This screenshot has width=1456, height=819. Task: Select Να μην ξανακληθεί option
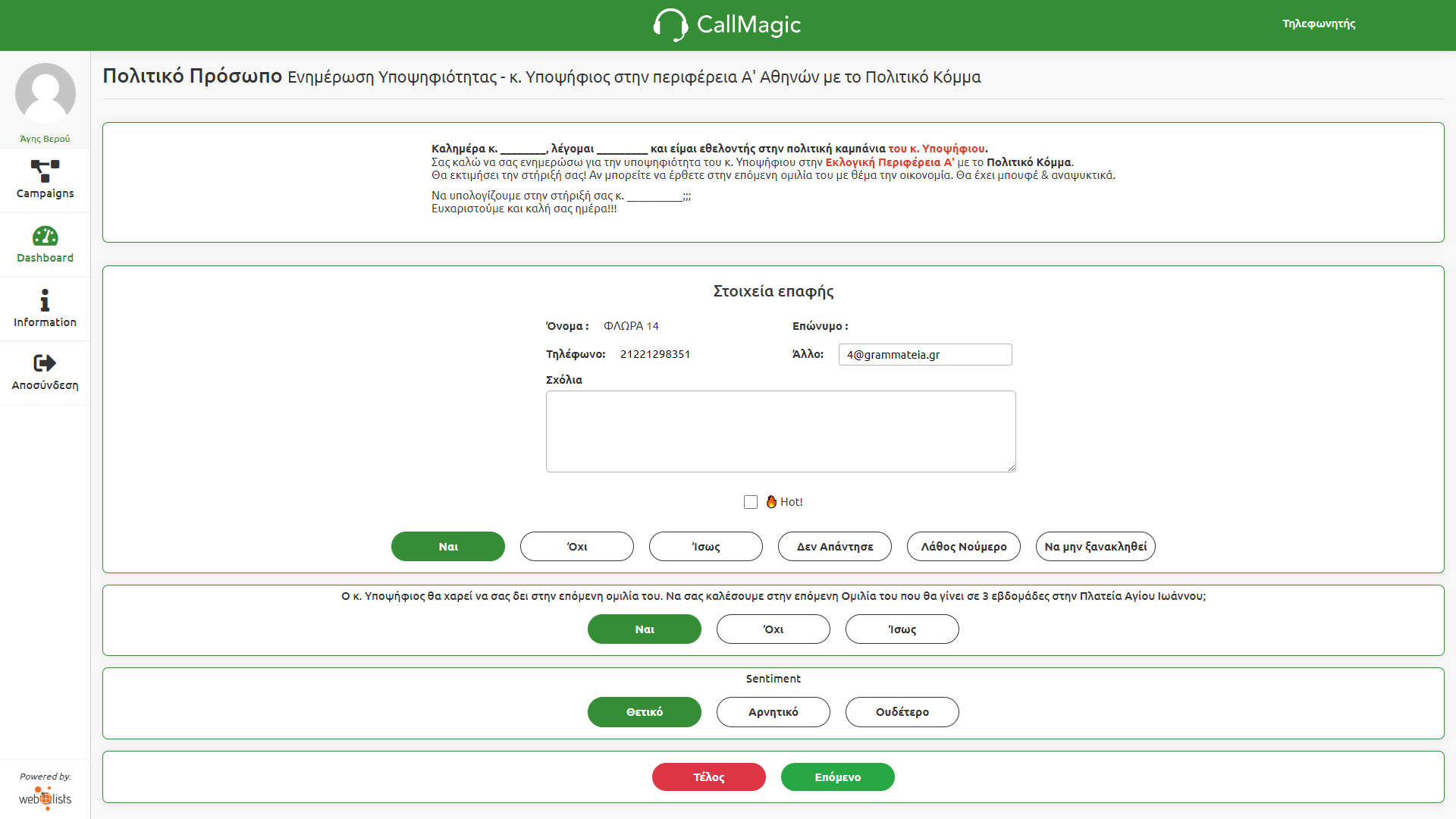coord(1095,546)
